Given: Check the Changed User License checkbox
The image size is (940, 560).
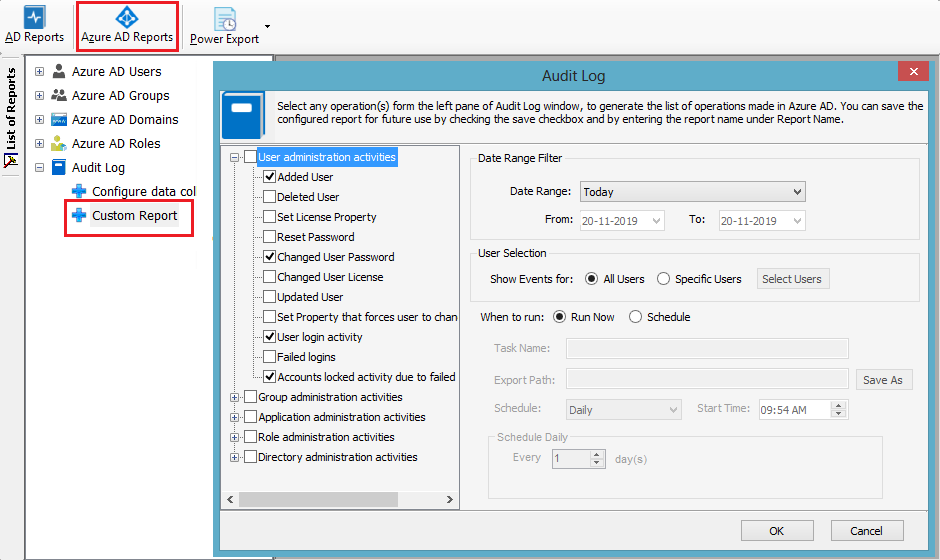Looking at the screenshot, I should [x=270, y=277].
